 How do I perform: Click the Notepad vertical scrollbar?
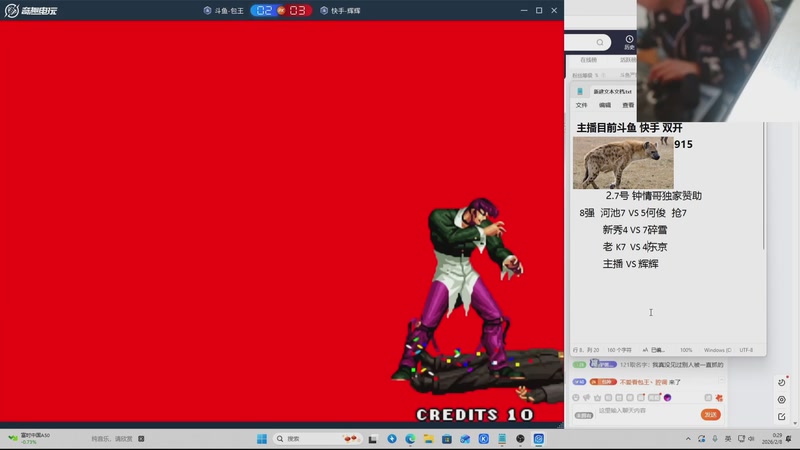(x=763, y=186)
